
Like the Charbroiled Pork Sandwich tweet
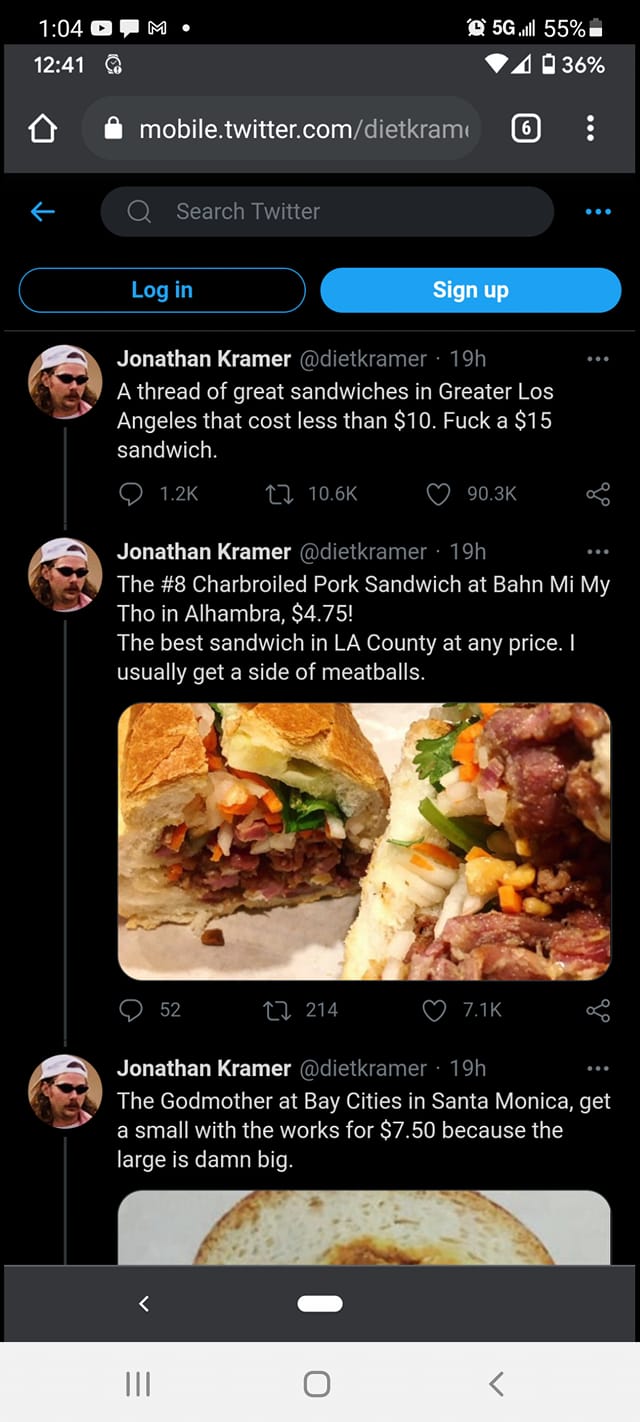(435, 1010)
